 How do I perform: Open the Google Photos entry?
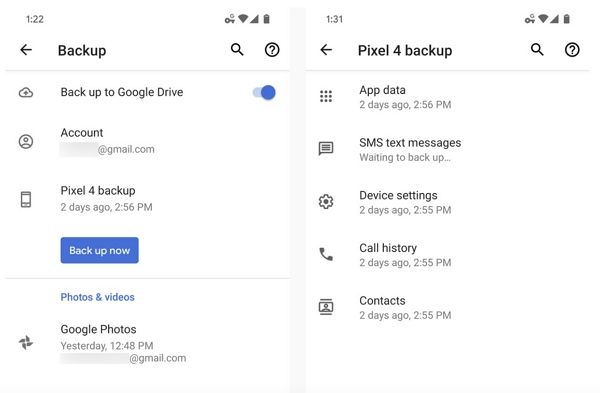[x=148, y=343]
